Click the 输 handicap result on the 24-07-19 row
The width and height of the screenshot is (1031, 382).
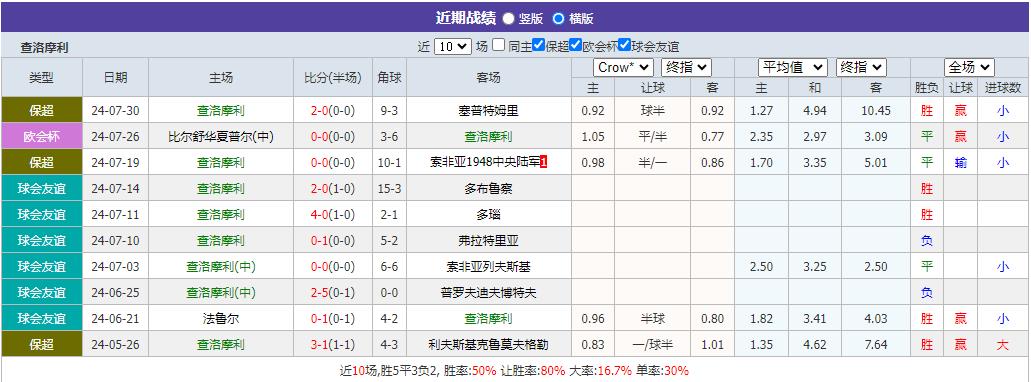[x=961, y=163]
